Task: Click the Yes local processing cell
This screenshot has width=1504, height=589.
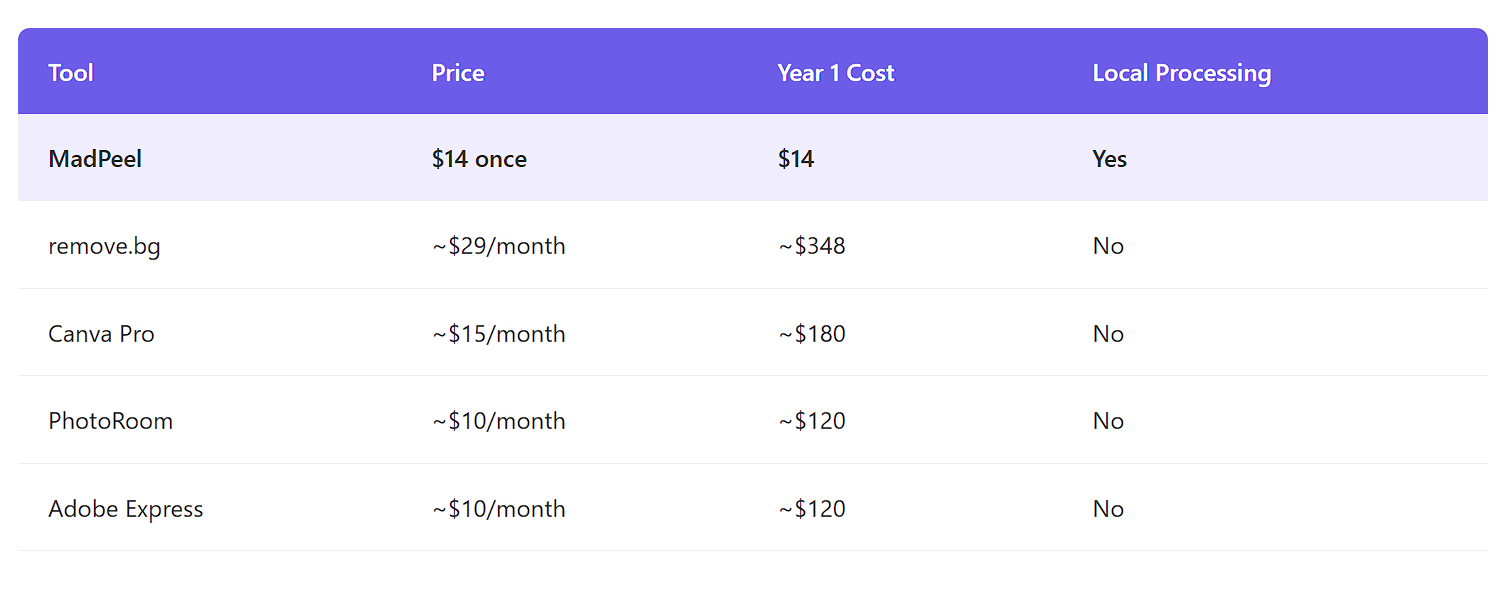Action: (1109, 159)
